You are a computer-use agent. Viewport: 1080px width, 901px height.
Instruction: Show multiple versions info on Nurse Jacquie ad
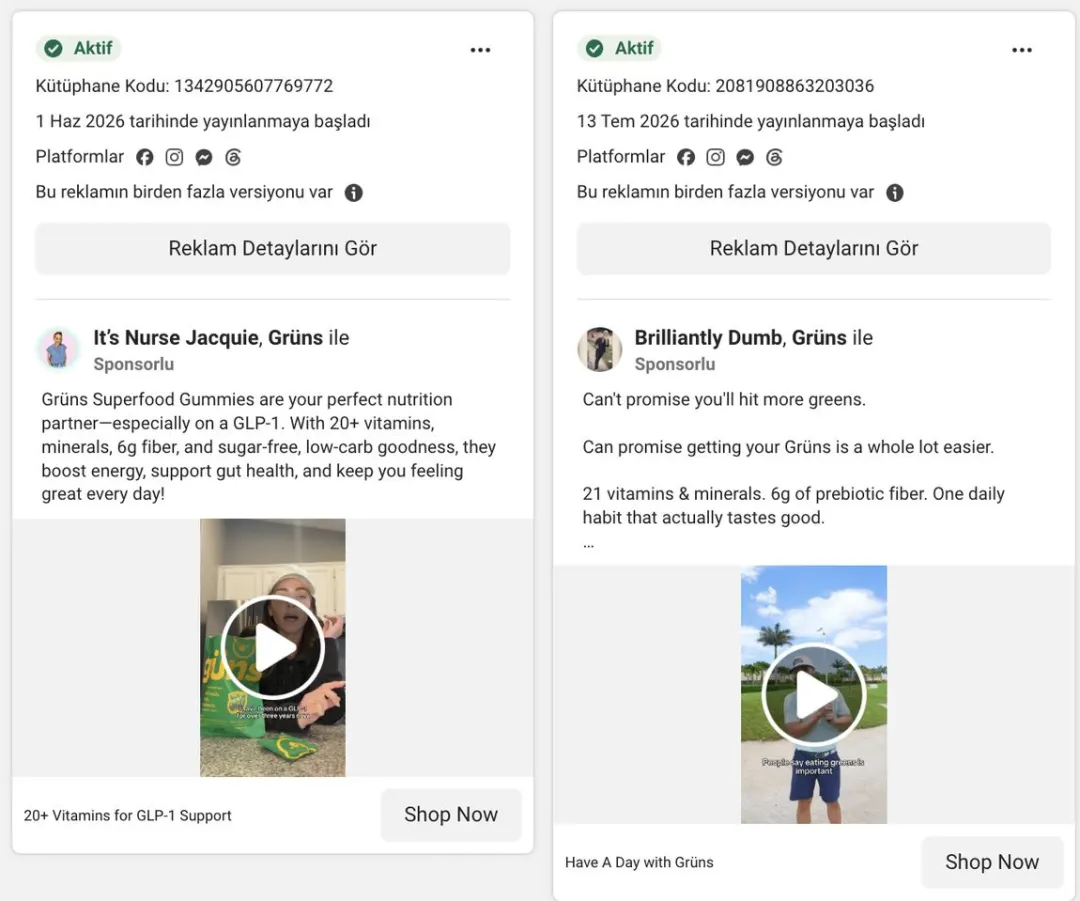(353, 193)
